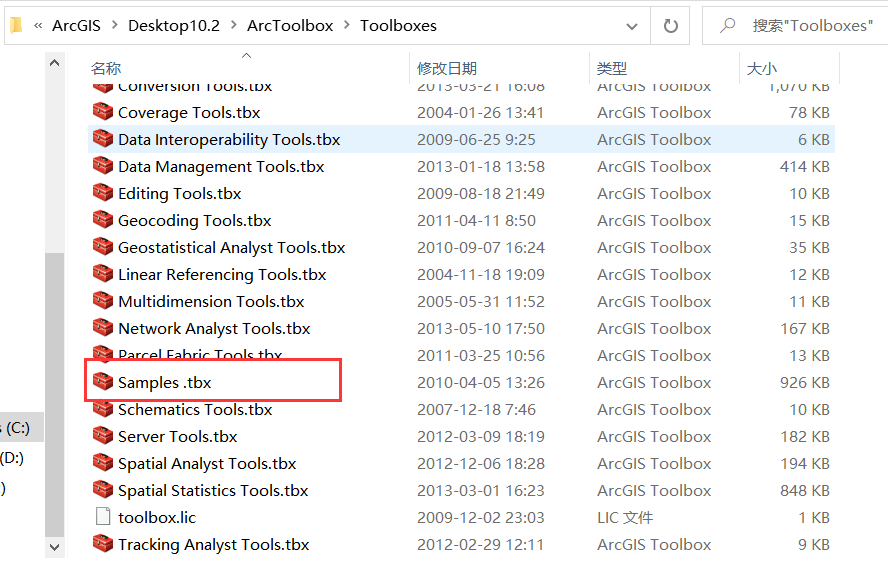888x572 pixels.
Task: Click the Geocoding Tools toolbox icon
Action: pyautogui.click(x=102, y=220)
